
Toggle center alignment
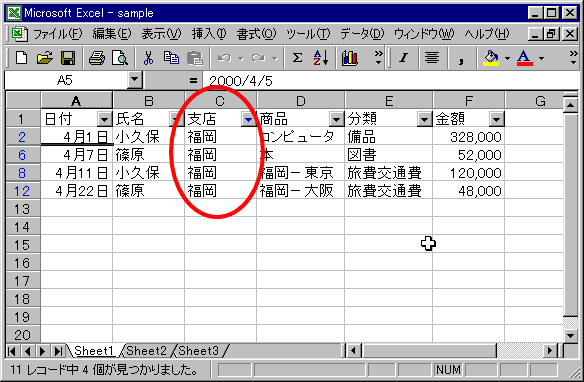pyautogui.click(x=432, y=58)
